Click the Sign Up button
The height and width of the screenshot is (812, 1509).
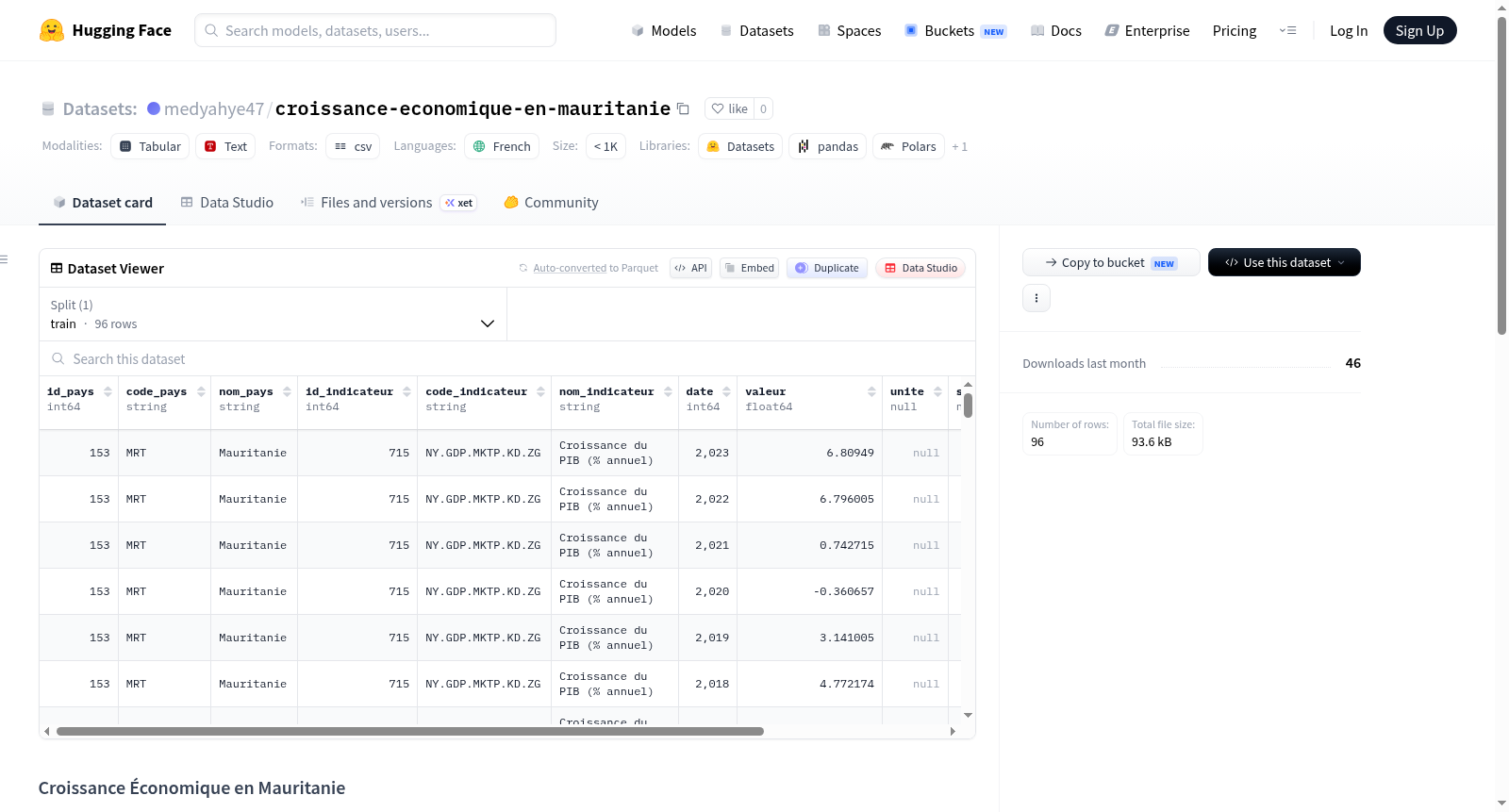[x=1419, y=30]
